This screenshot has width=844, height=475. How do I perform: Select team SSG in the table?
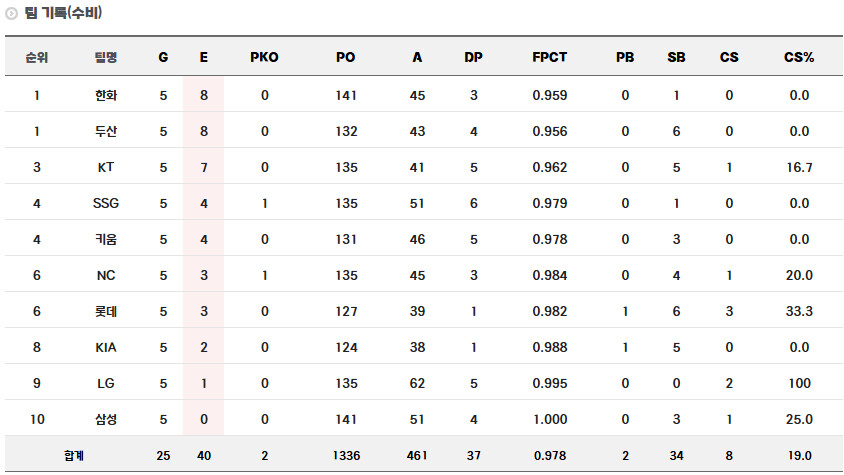coord(106,203)
